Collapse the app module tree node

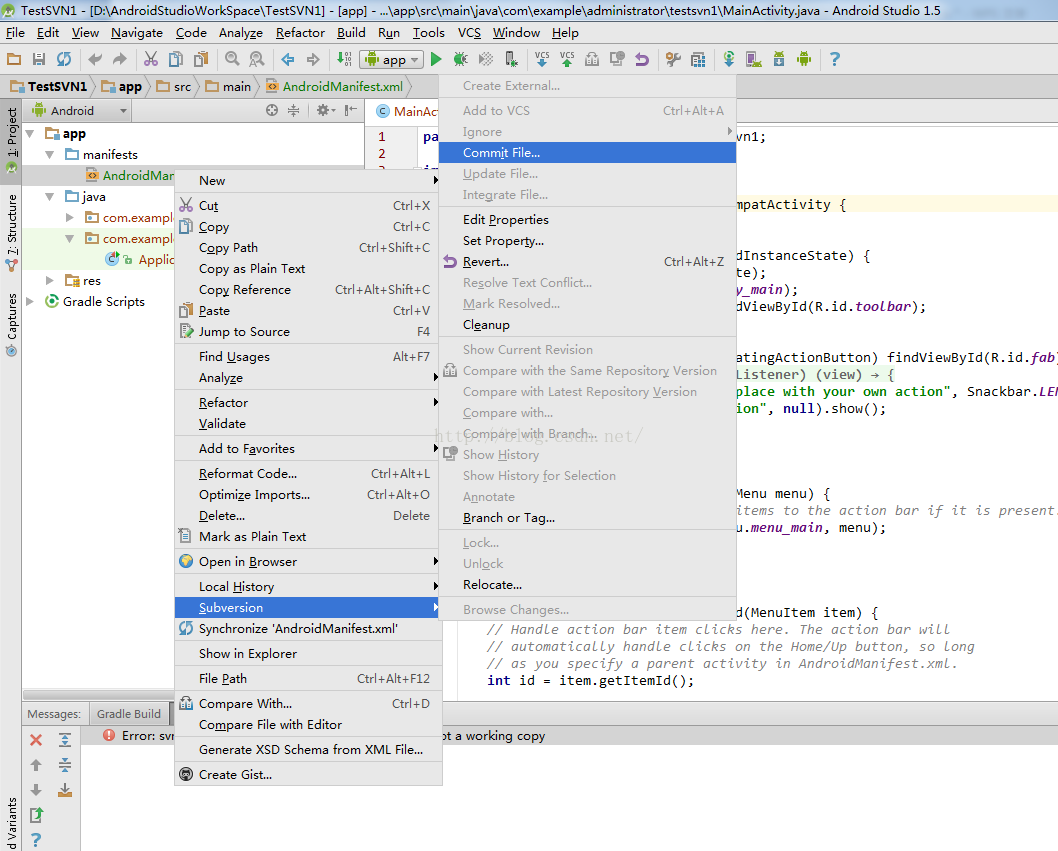[30, 134]
